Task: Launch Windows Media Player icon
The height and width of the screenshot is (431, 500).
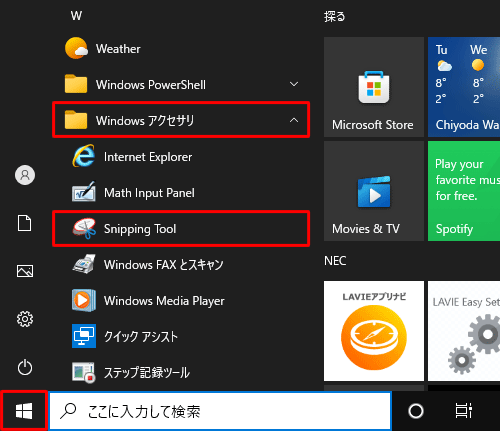Action: (x=84, y=300)
